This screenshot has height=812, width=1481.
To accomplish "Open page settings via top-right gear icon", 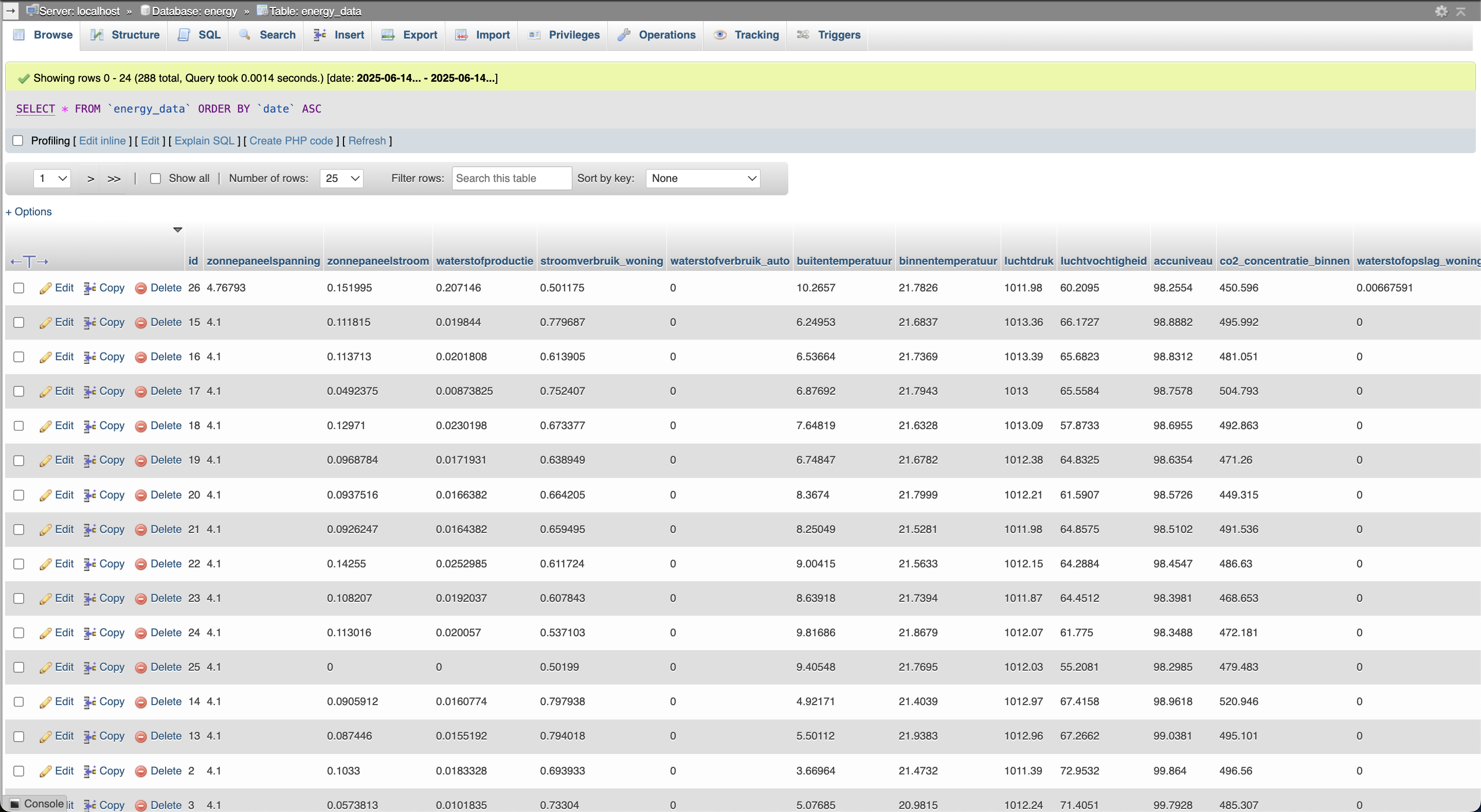I will pos(1441,11).
